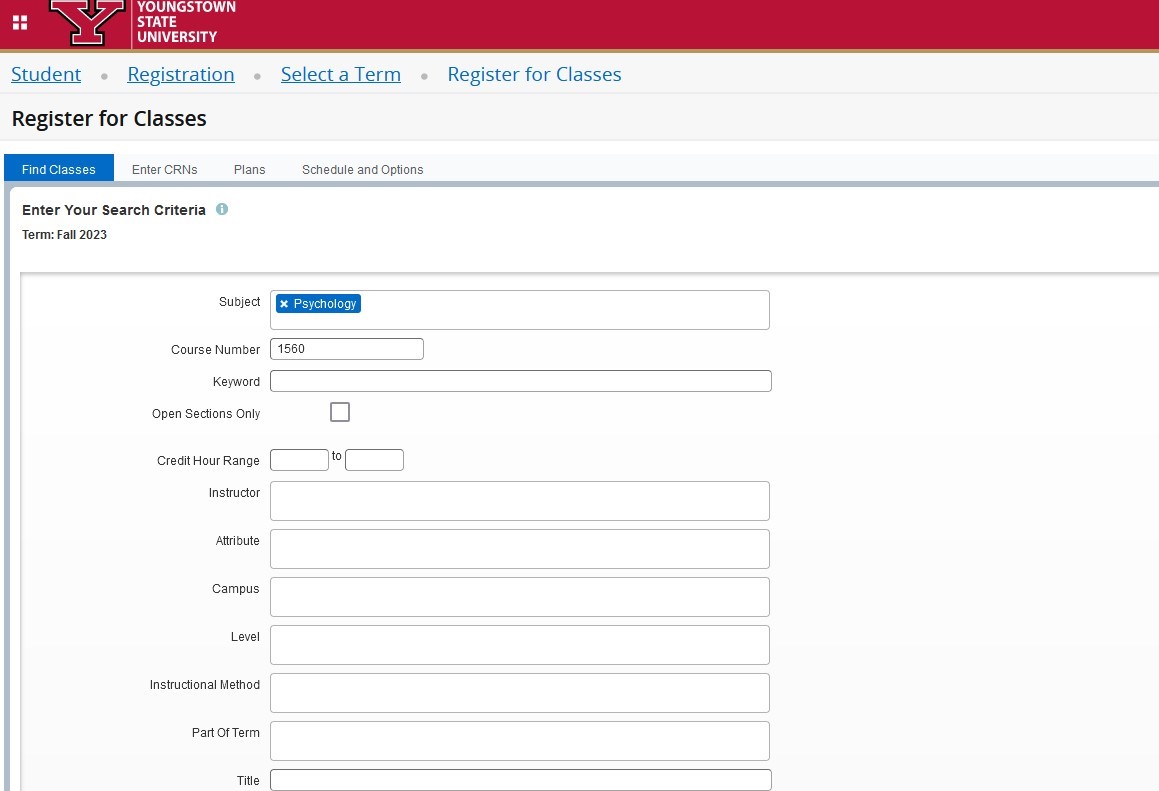Click the search criteria info icon
1159x791 pixels.
click(222, 210)
